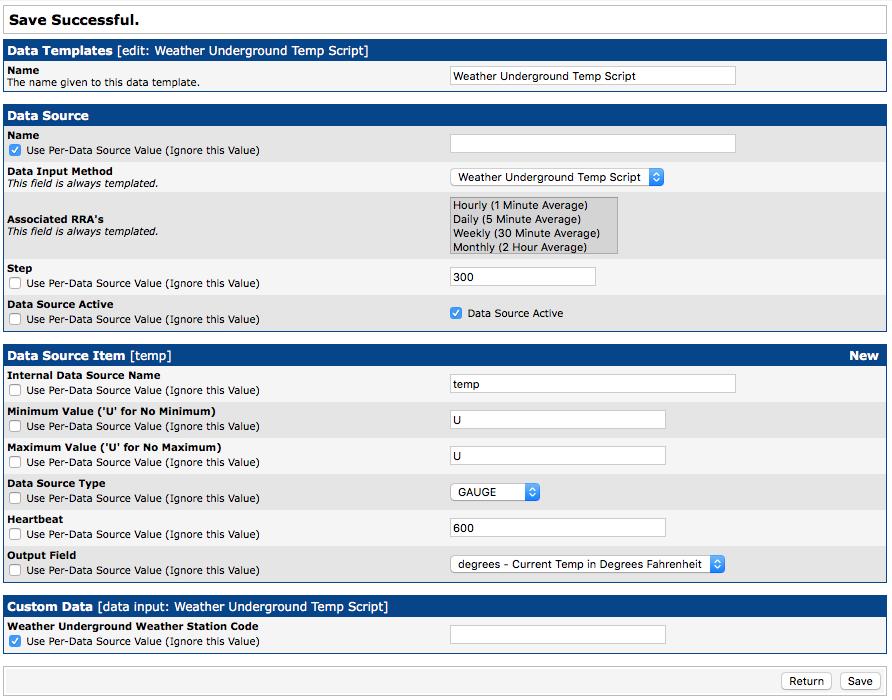Uncheck the Data Source Active checkbox

[457, 313]
